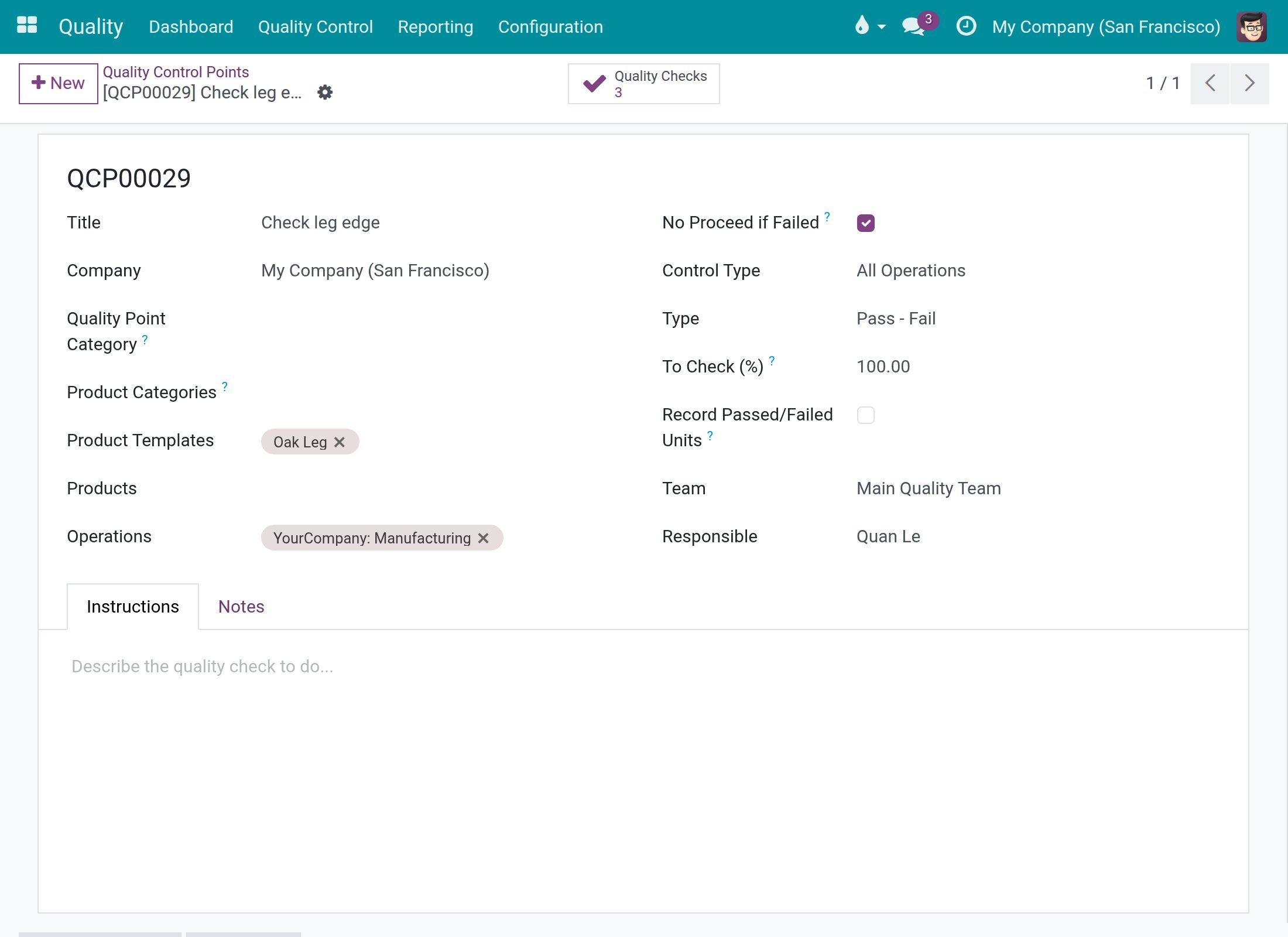
Task: Open the Dashboard menu
Action: (191, 26)
